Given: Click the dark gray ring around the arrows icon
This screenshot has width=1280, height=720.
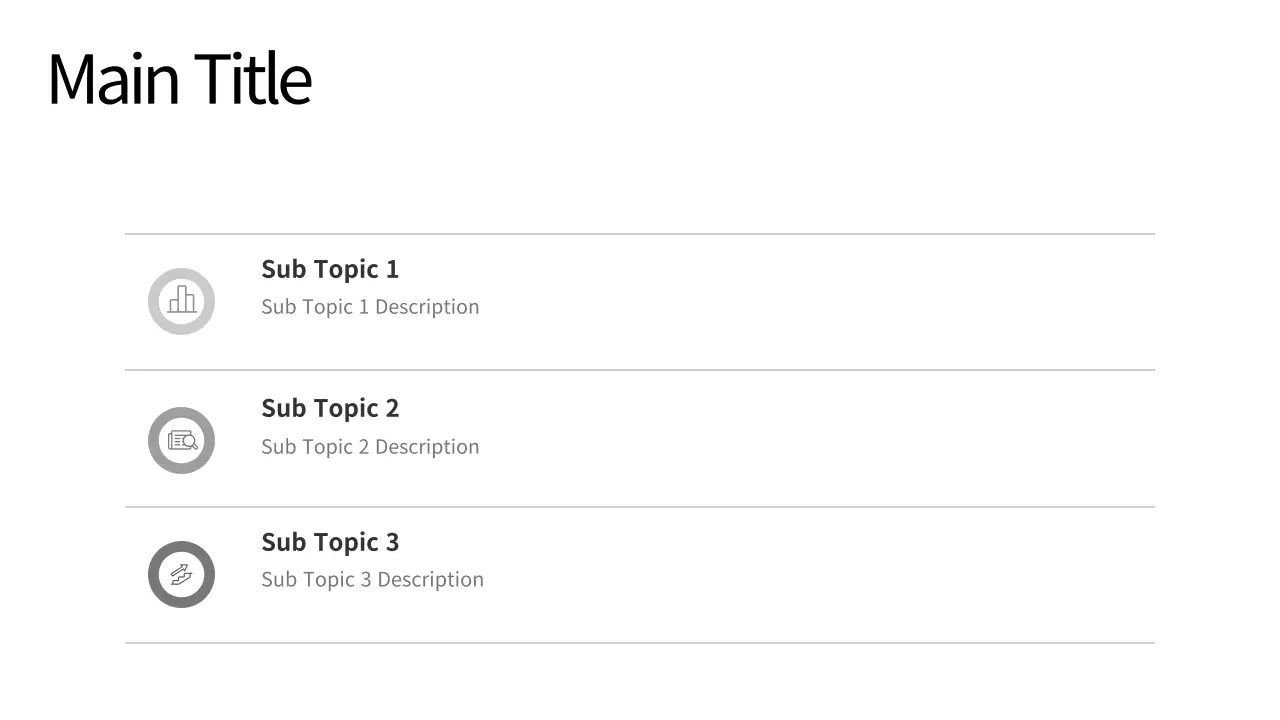Looking at the screenshot, I should [154, 574].
